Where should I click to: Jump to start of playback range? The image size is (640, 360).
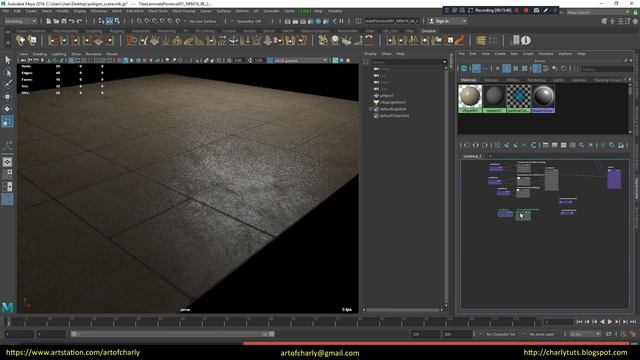click(579, 322)
